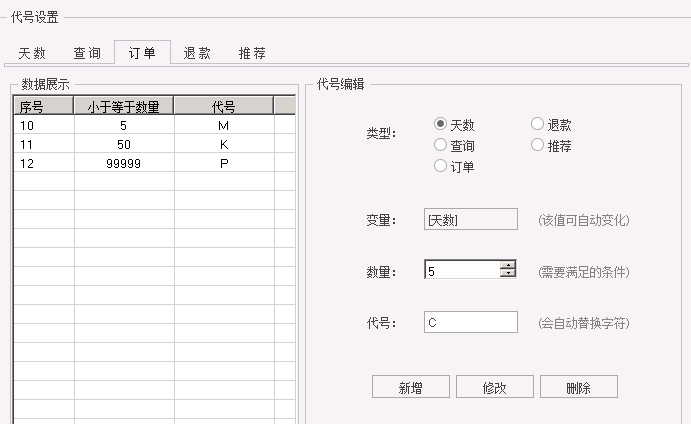Screen dimensions: 691x424
Task: Select the 天数 type radio button
Action: [440, 124]
